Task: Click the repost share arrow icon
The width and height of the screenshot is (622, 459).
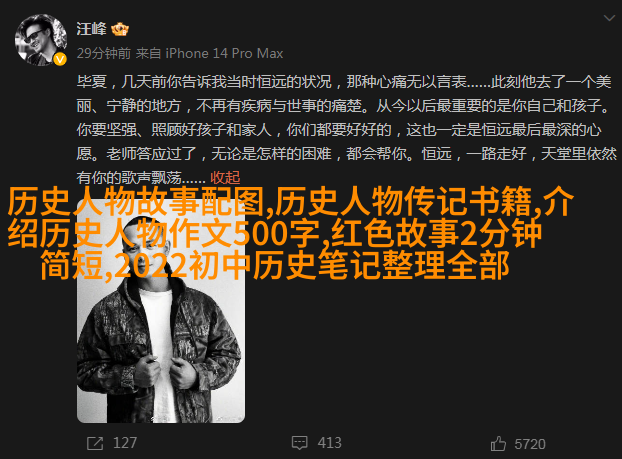Action: [x=95, y=443]
